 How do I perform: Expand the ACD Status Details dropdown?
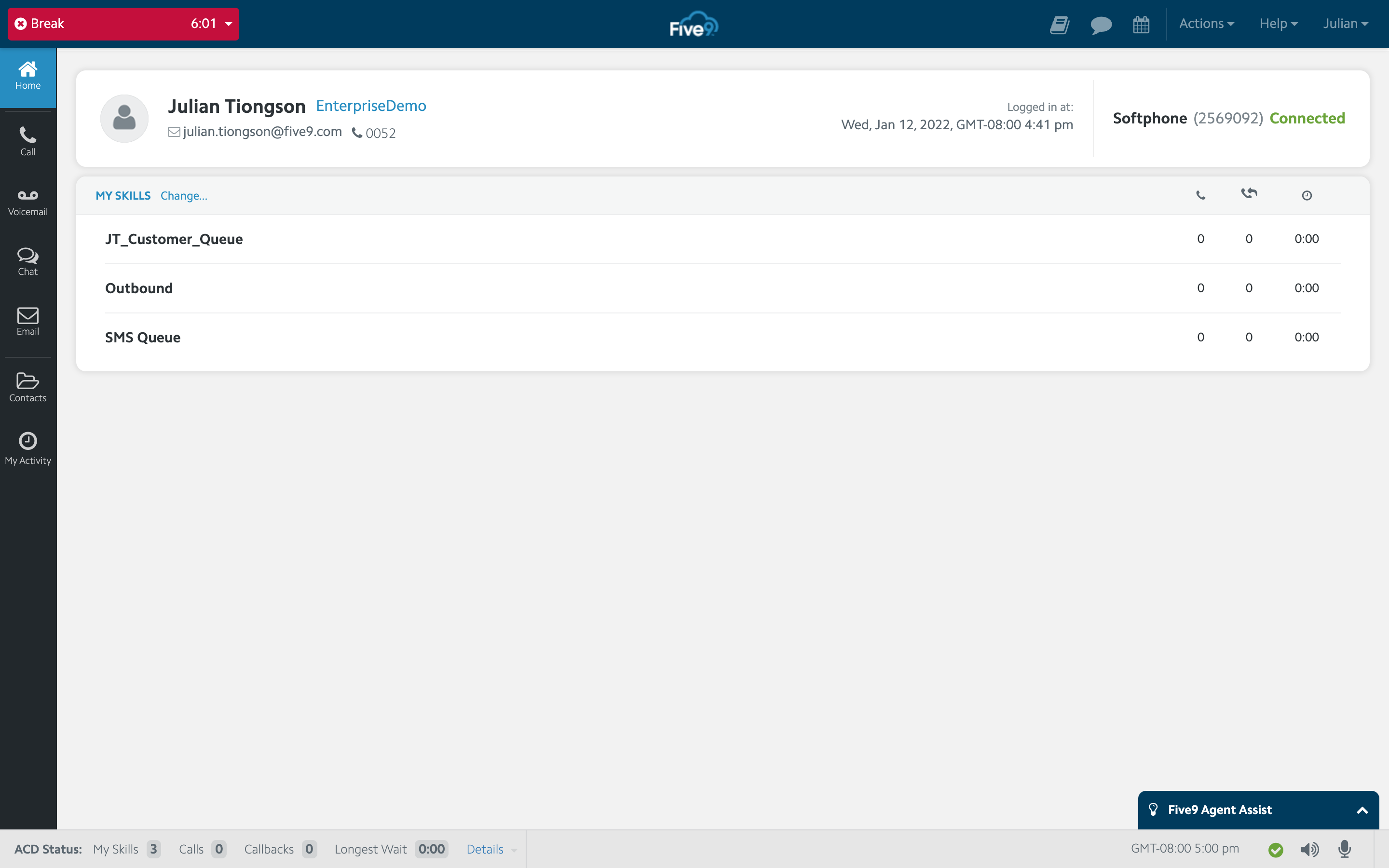491,849
